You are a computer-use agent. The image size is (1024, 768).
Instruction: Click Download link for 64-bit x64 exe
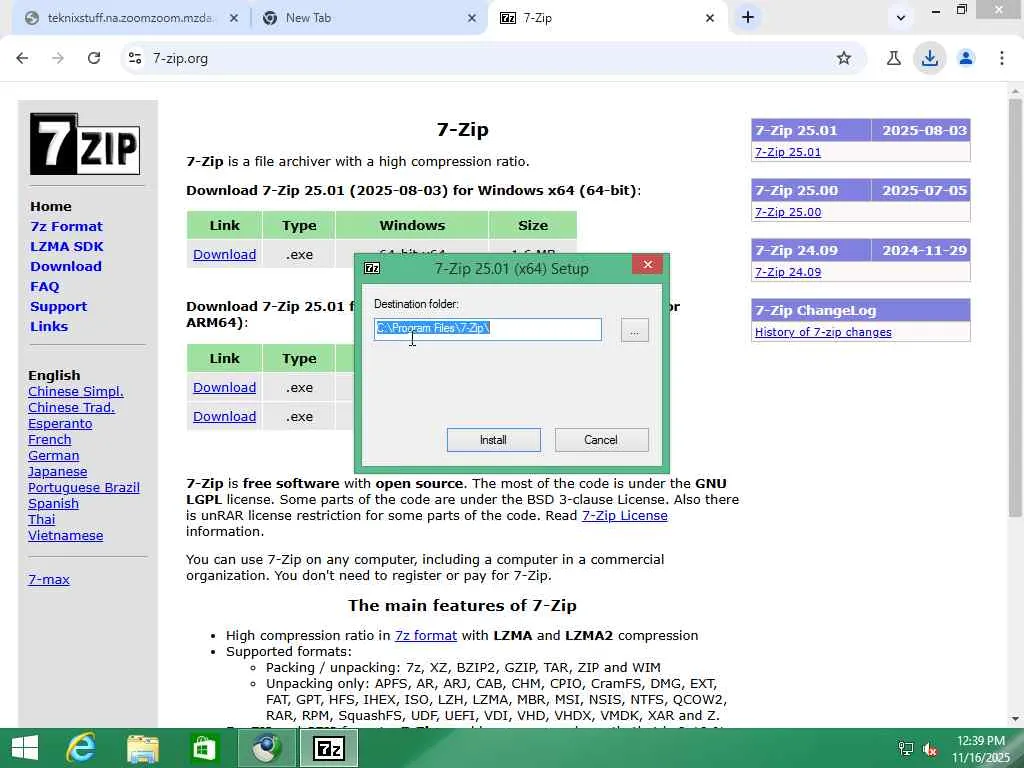tap(224, 255)
